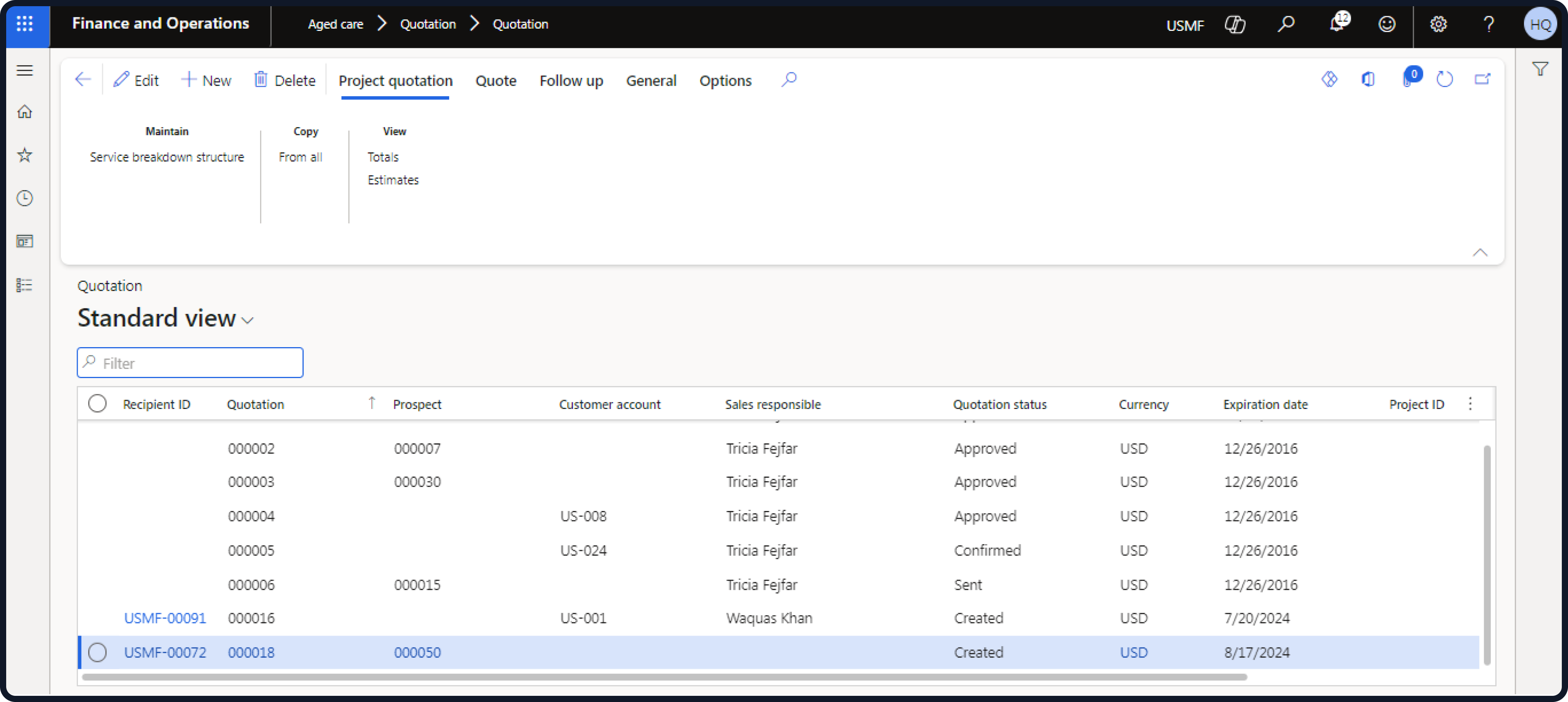
Task: Open Prospect column header menu
Action: tap(417, 404)
